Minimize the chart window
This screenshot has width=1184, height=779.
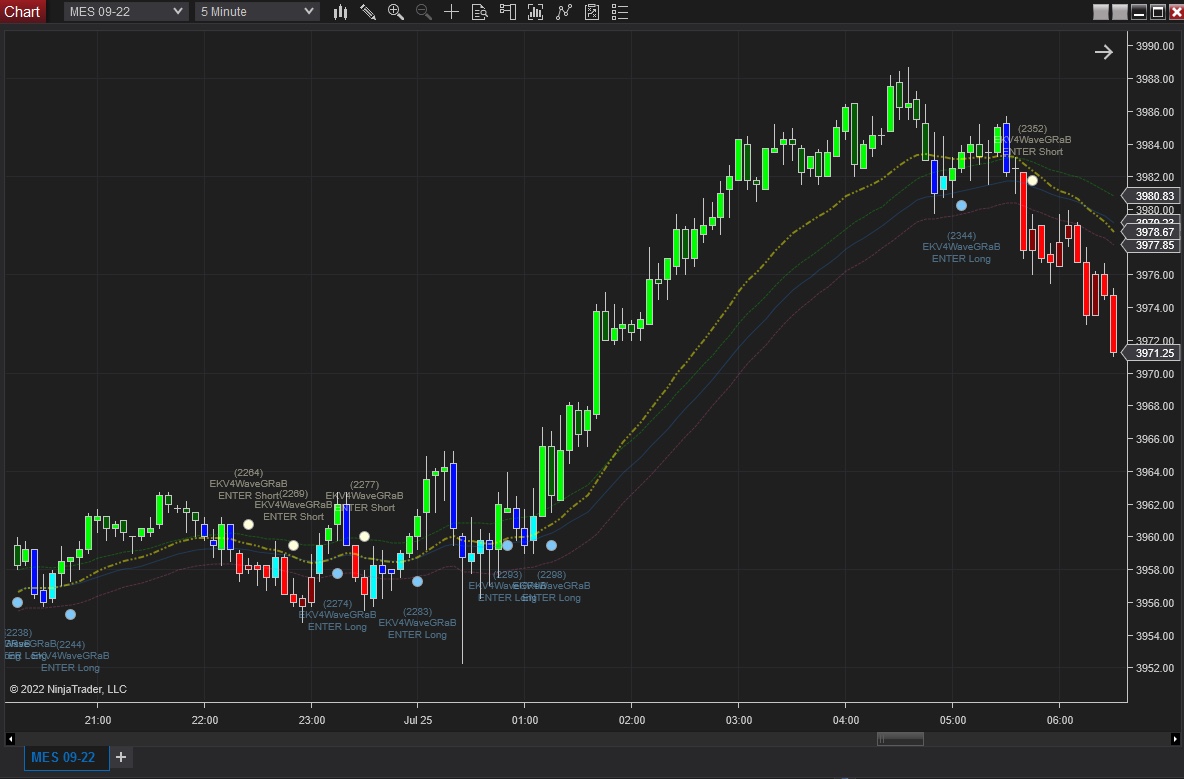click(1139, 11)
